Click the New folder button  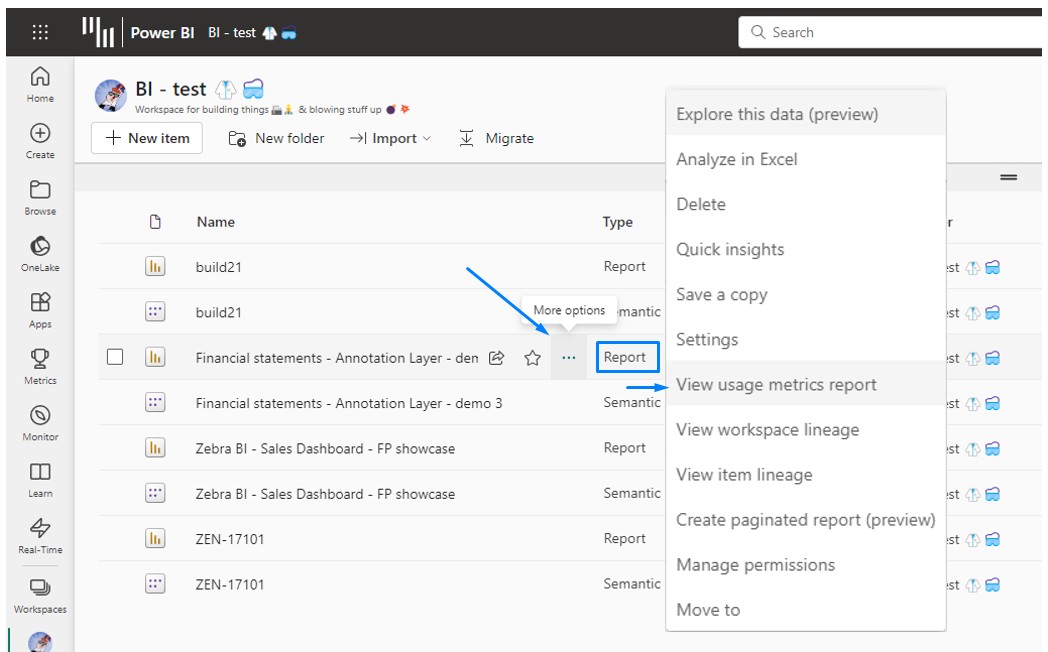click(276, 138)
